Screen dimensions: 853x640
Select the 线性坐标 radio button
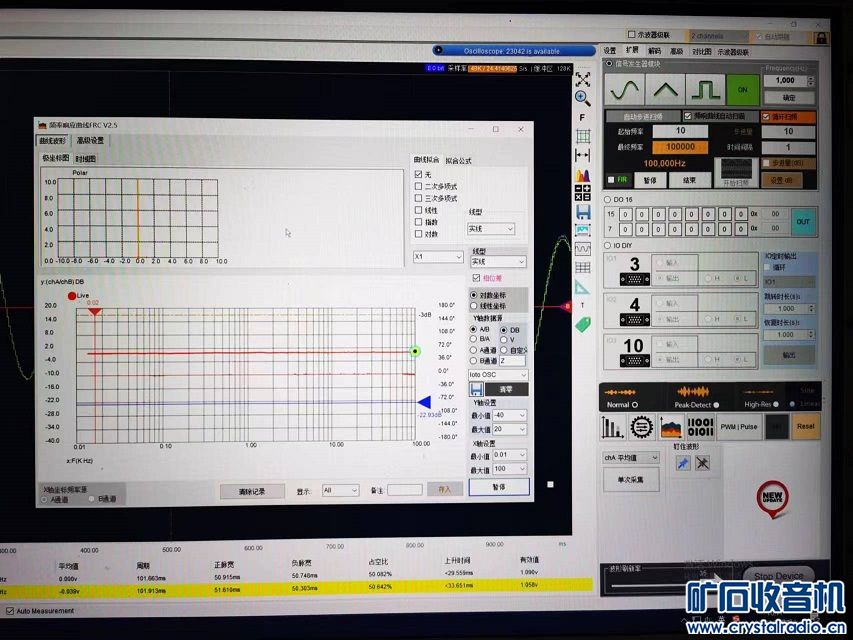(473, 306)
